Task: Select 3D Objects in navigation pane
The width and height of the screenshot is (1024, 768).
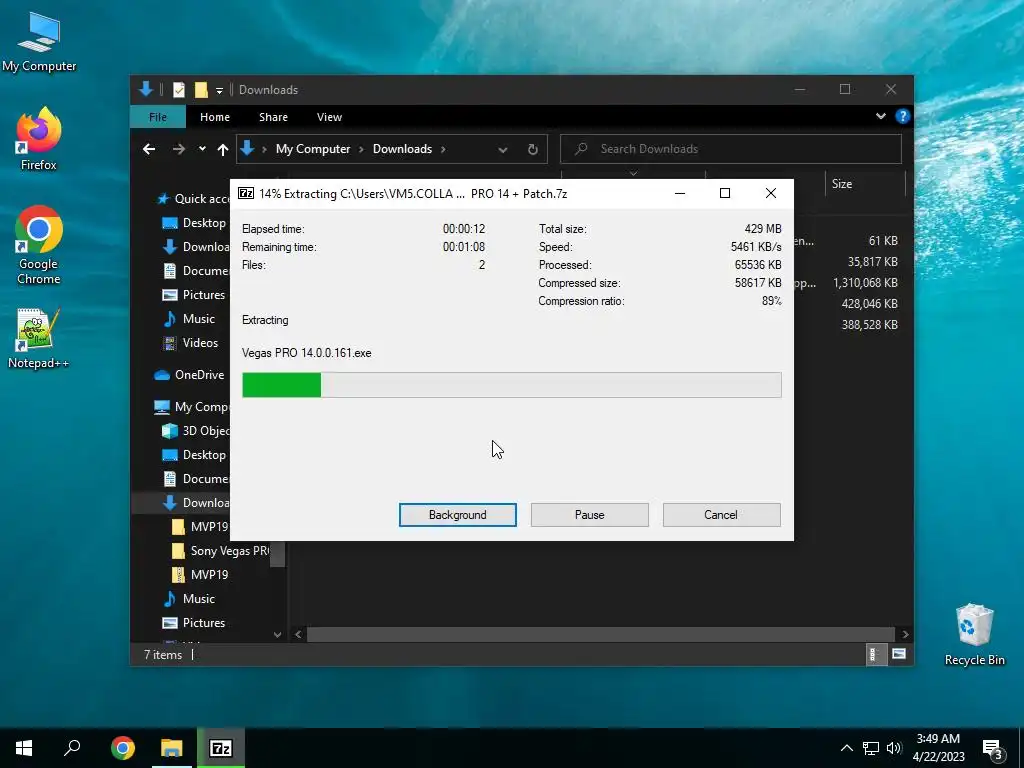Action: [x=196, y=431]
